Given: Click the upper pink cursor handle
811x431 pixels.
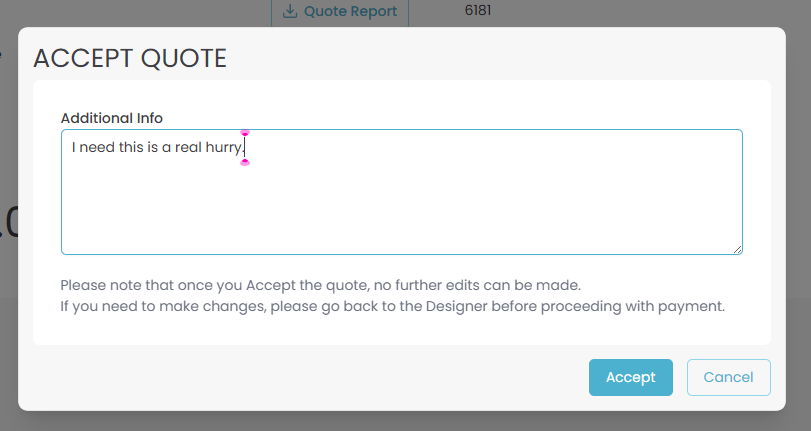Looking at the screenshot, I should point(245,132).
